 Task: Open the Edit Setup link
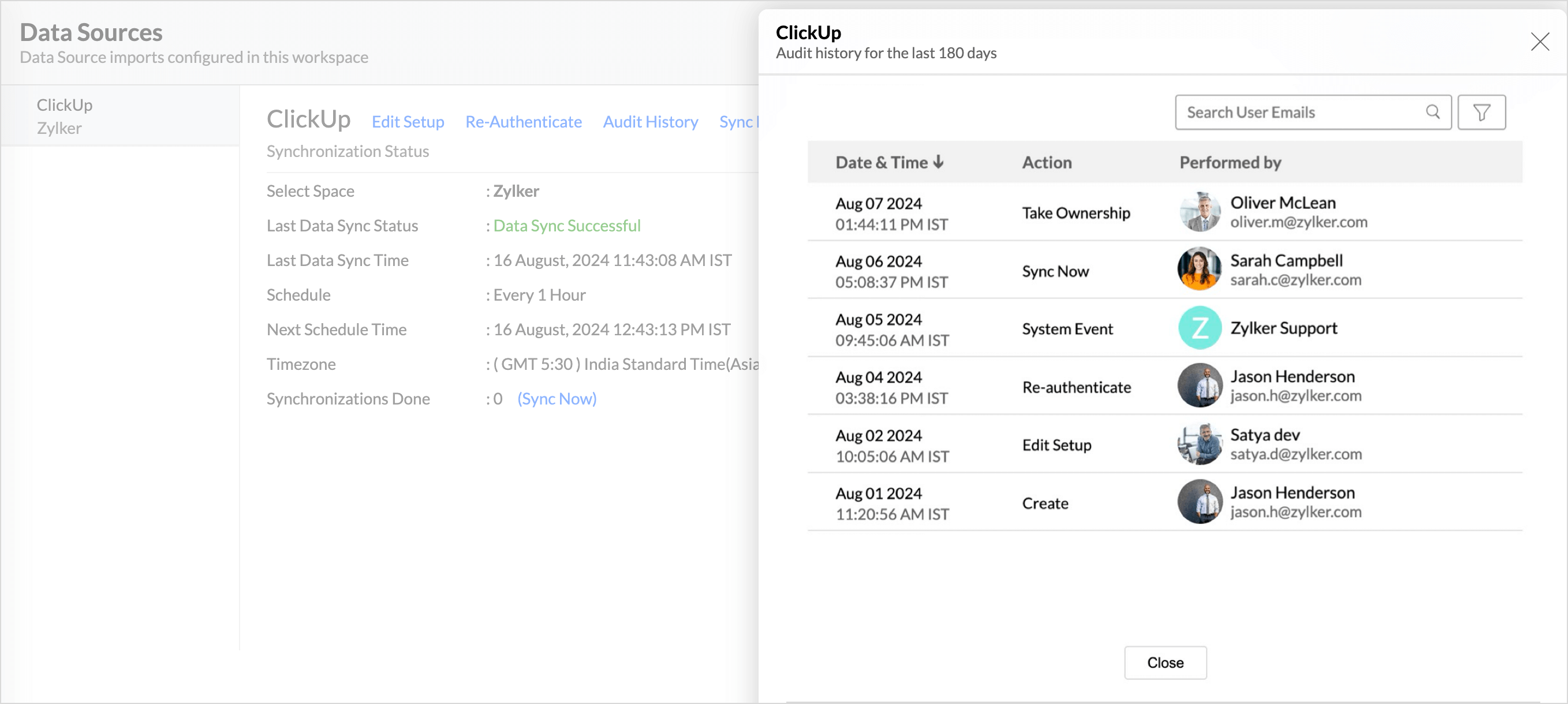408,122
